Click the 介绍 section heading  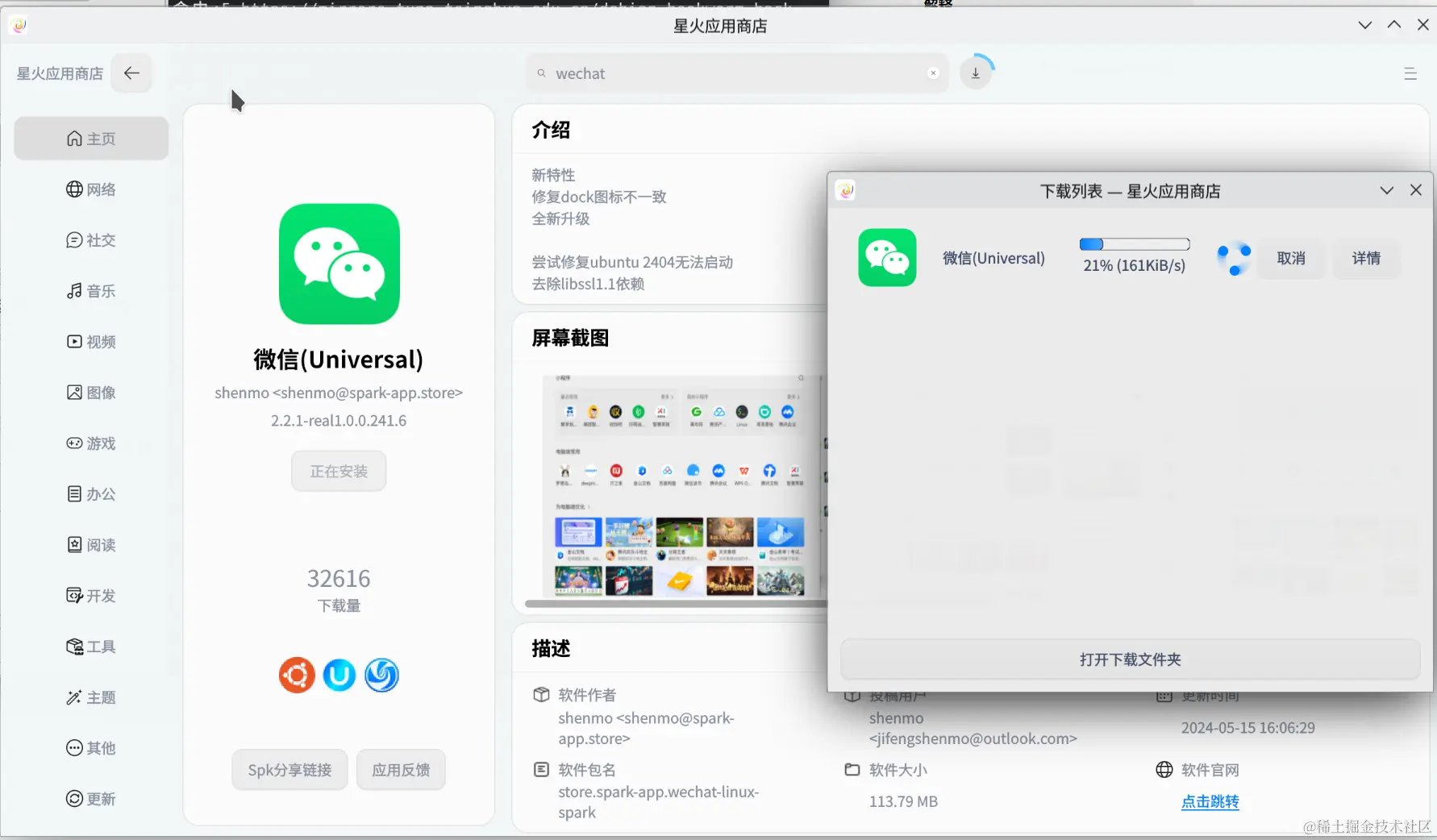tap(551, 130)
